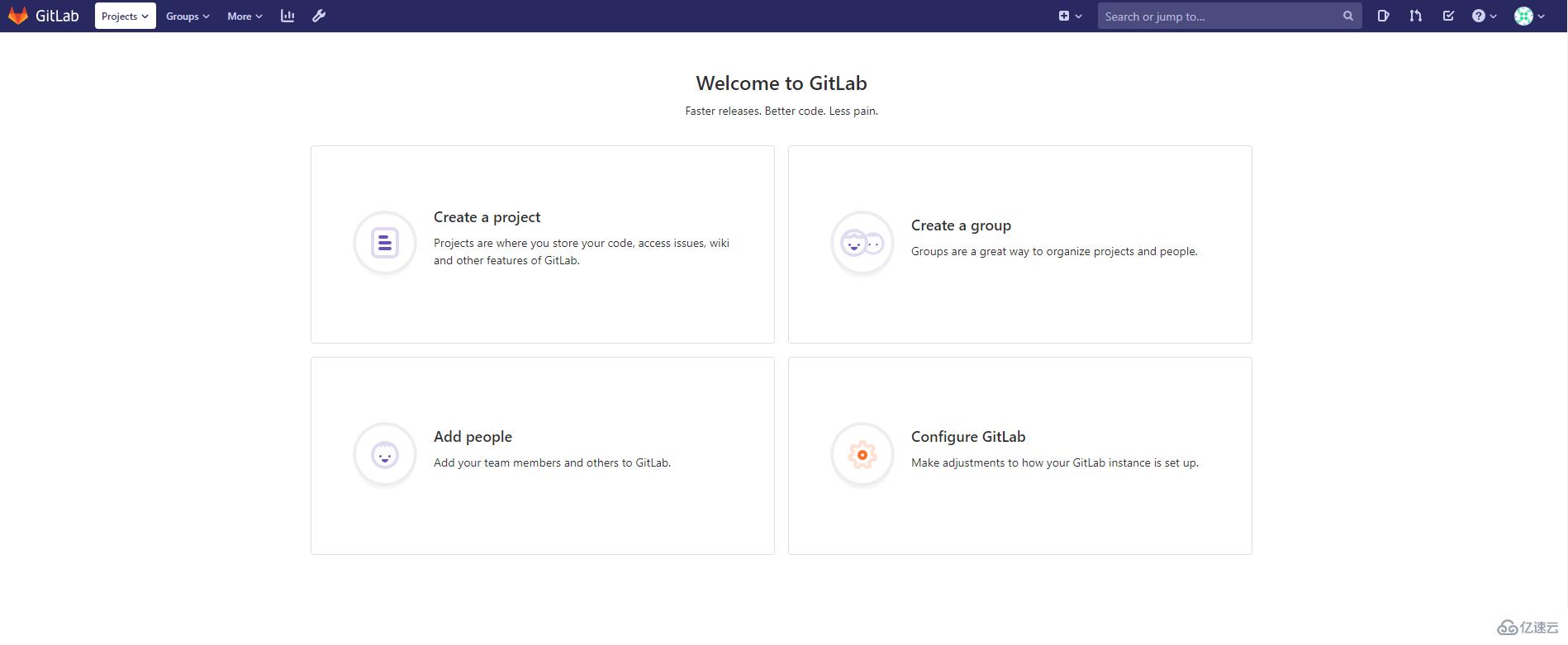Click the Create a project heading

[487, 217]
